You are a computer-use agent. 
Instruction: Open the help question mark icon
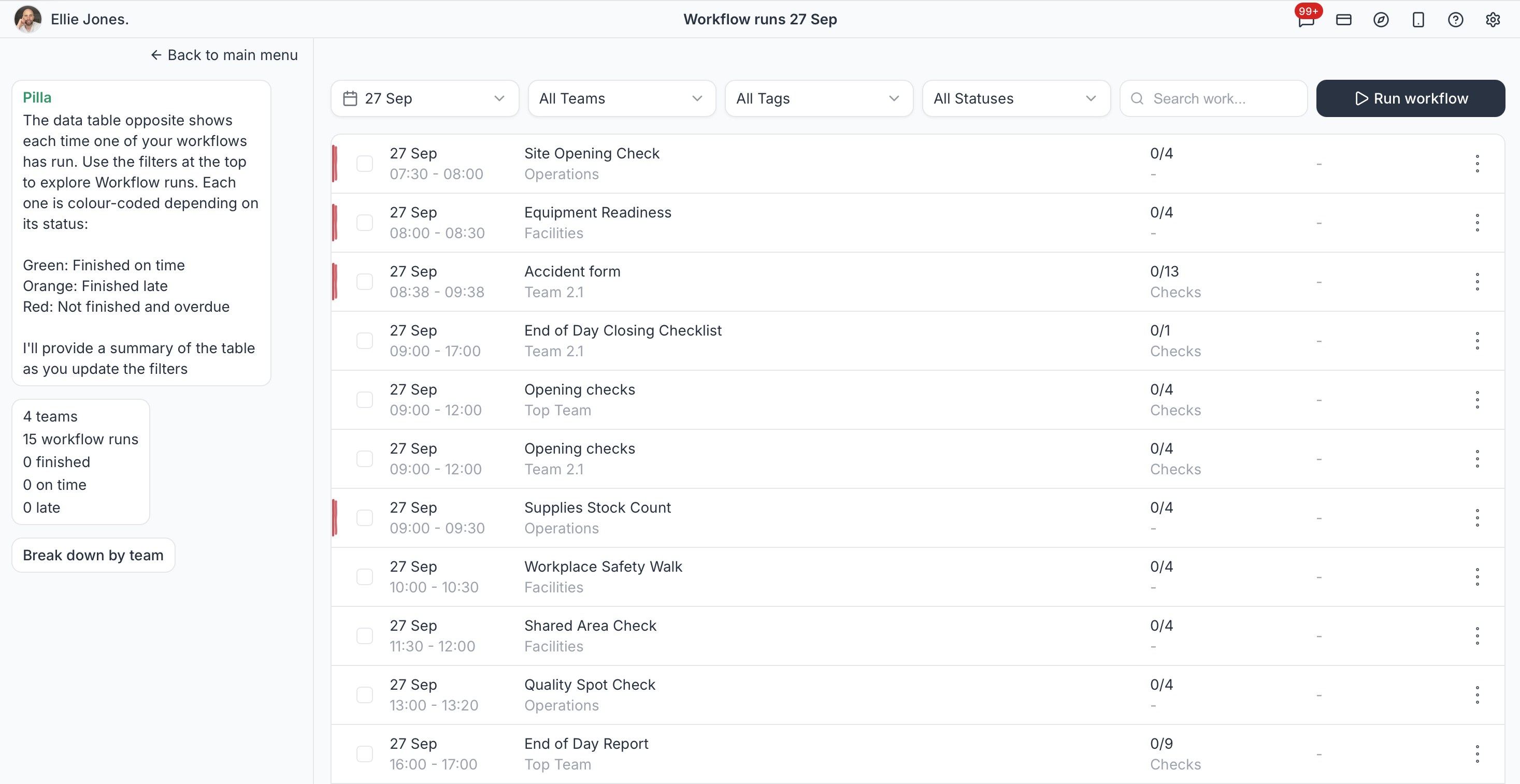[1455, 20]
